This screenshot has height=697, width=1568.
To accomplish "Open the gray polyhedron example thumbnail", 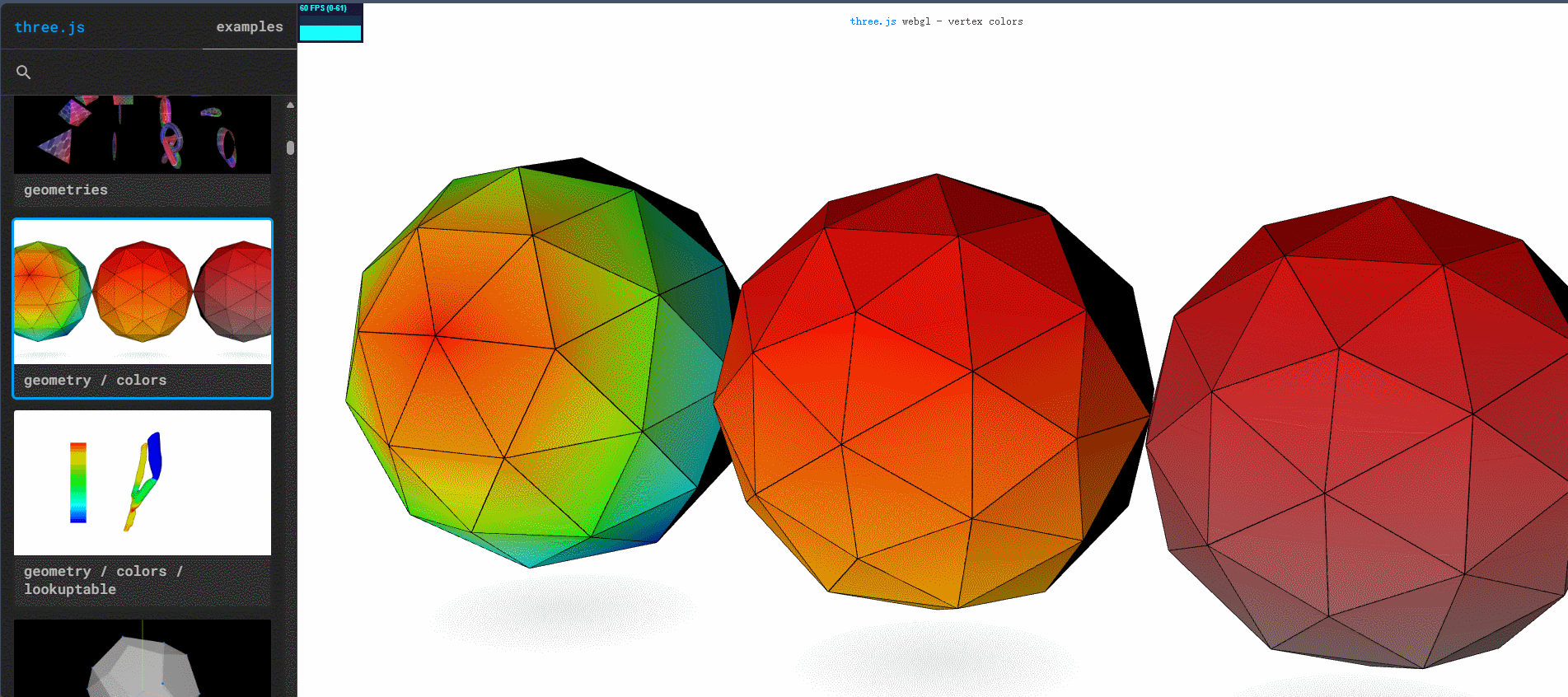I will (x=143, y=658).
